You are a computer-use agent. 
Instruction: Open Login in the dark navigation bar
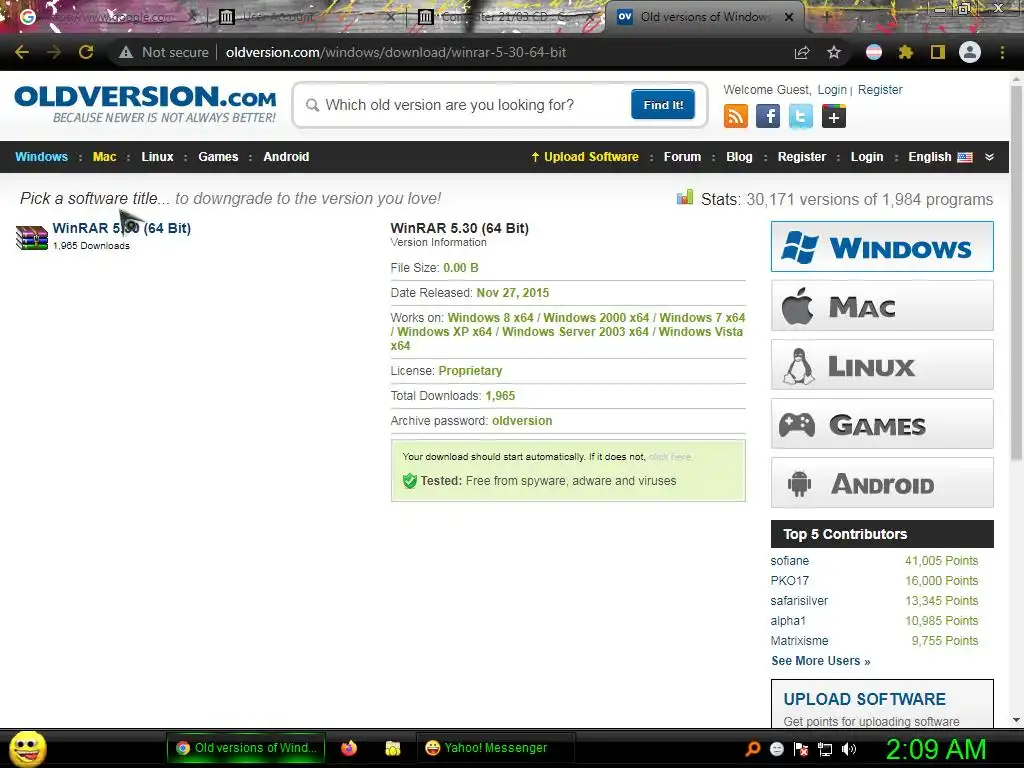click(867, 157)
